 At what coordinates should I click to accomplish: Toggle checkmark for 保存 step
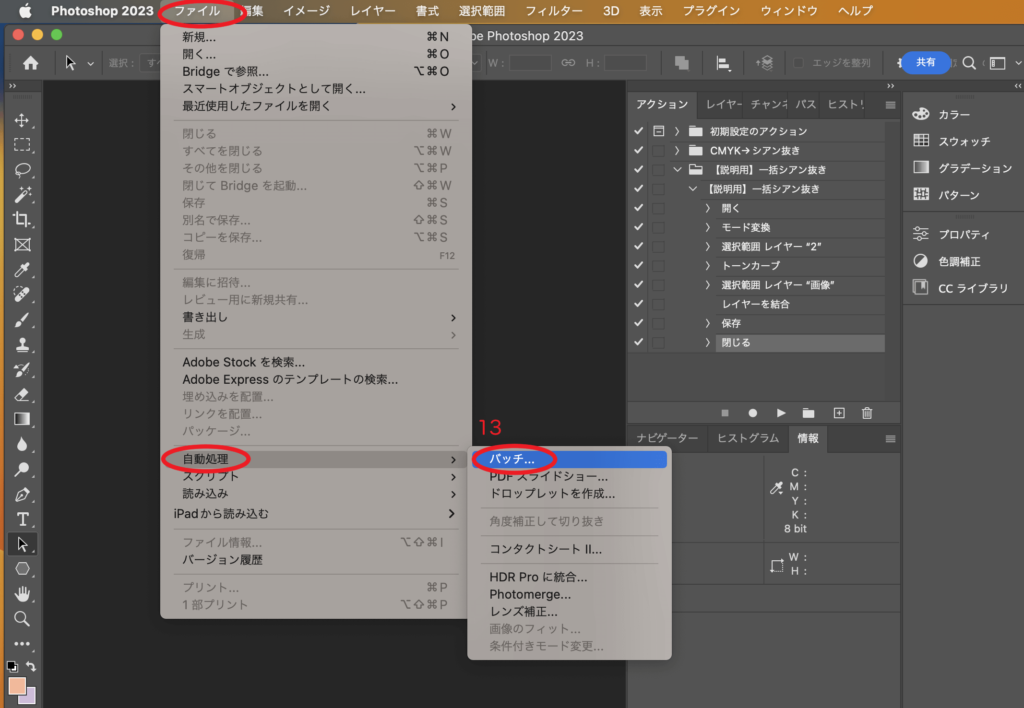coord(638,323)
